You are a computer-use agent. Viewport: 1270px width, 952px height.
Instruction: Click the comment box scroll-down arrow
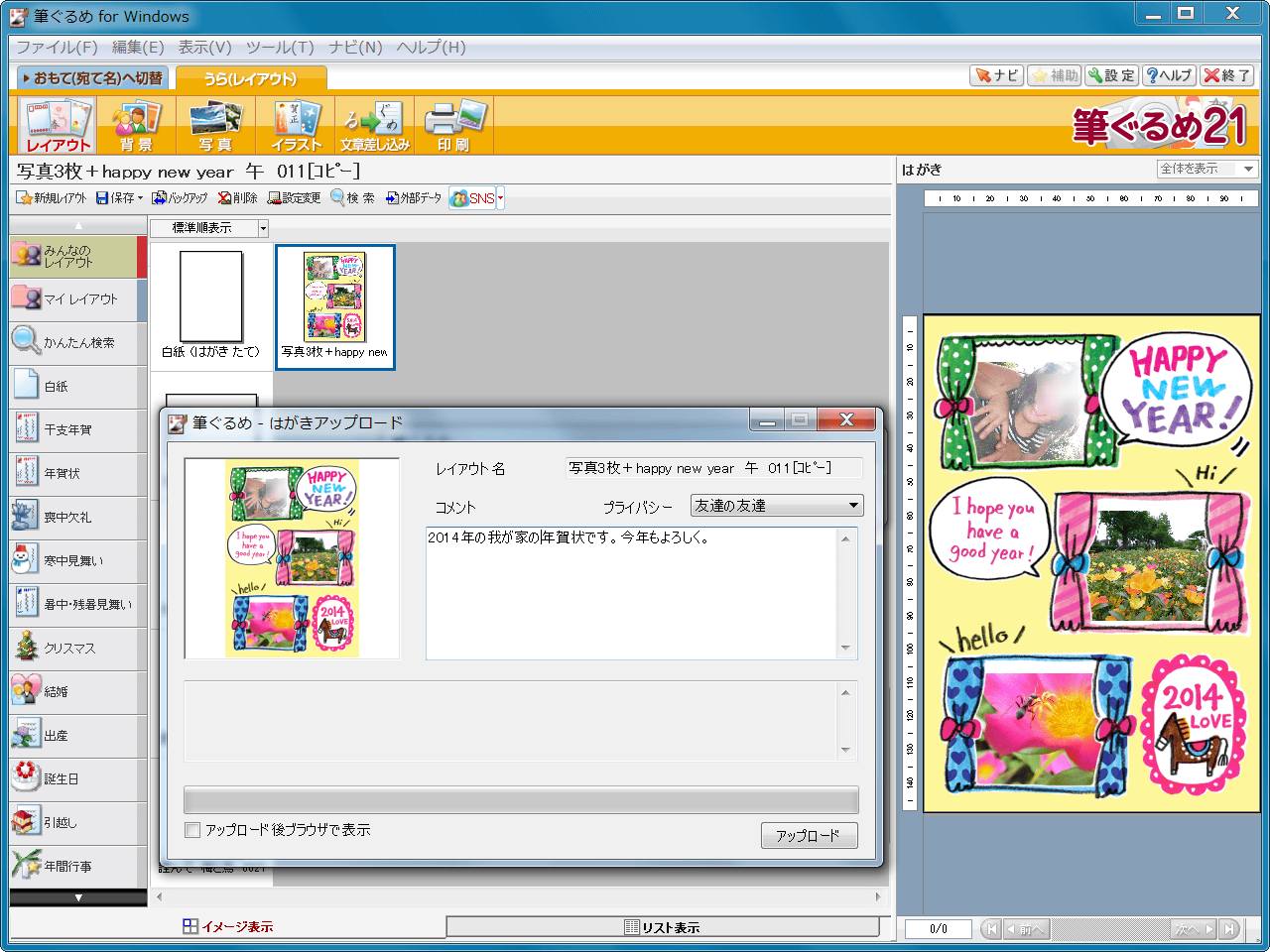pos(845,649)
